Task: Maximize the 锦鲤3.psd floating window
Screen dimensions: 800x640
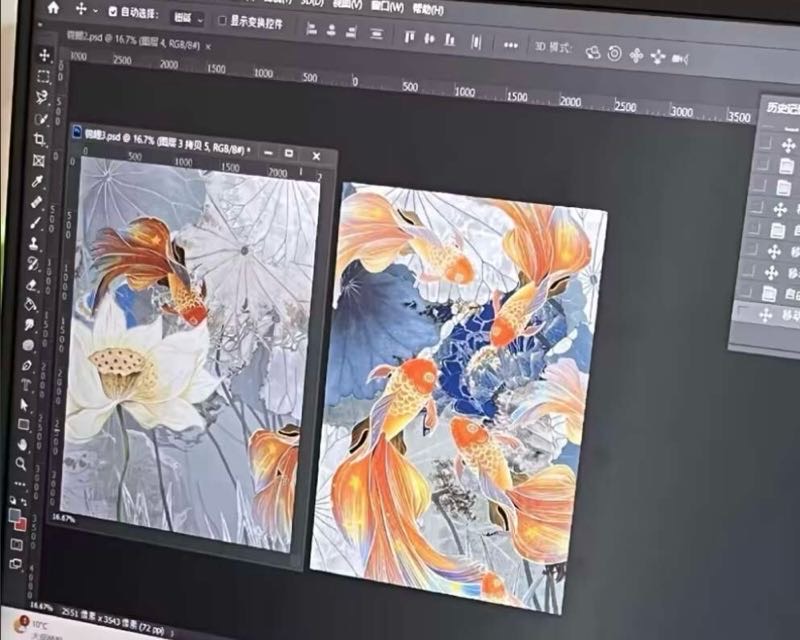Action: pos(288,153)
